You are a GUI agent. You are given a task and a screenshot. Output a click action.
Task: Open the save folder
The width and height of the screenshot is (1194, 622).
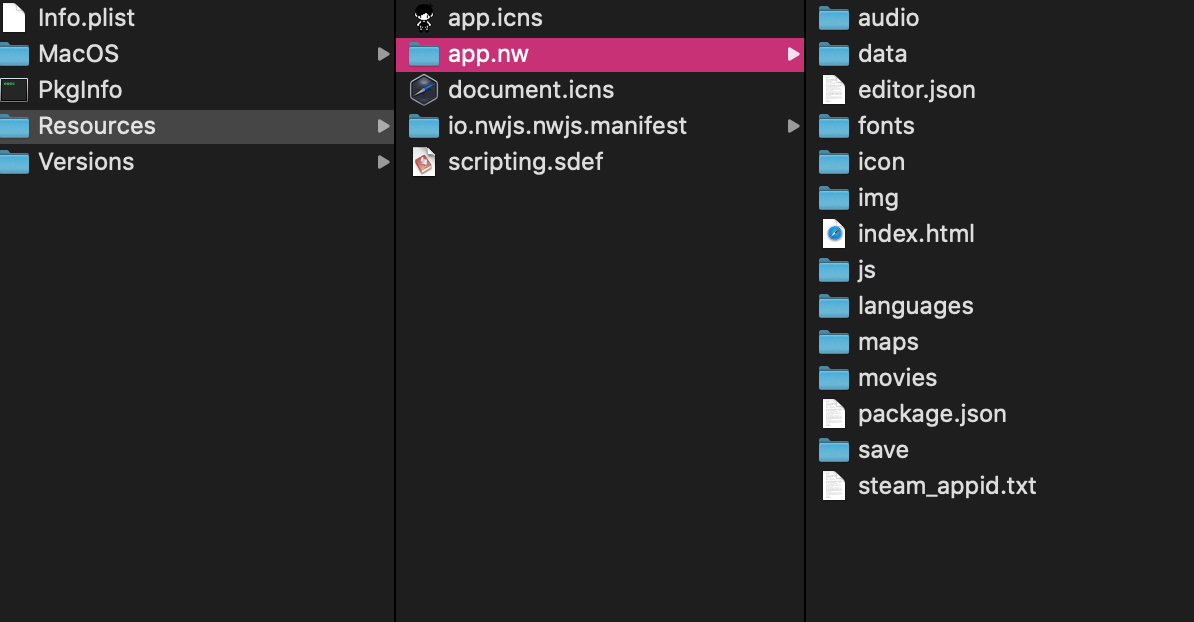(x=882, y=450)
